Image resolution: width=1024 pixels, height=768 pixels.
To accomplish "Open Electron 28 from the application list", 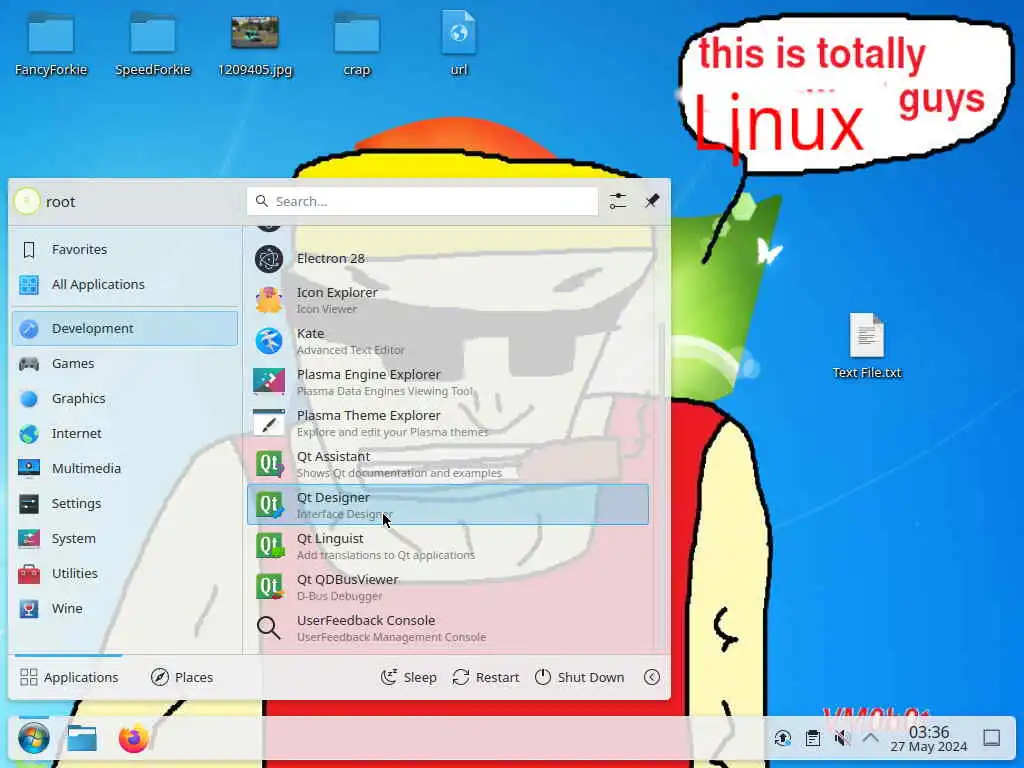I will [448, 259].
